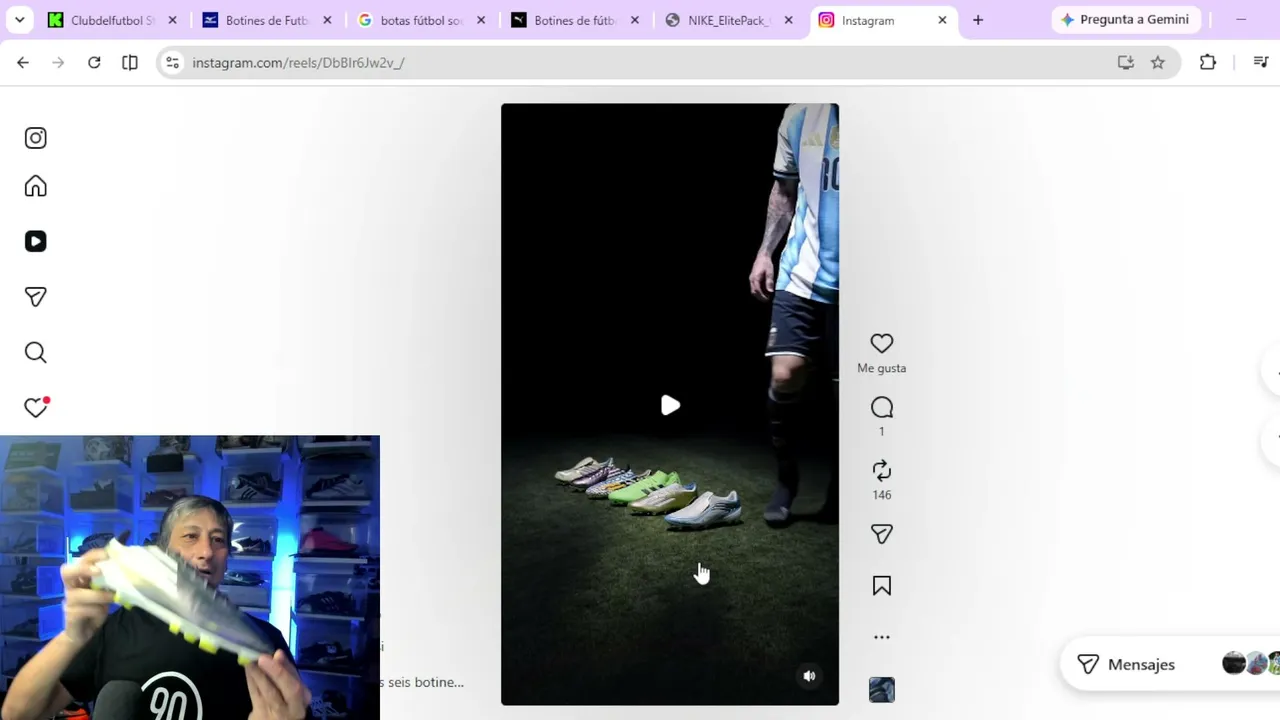Go back in browser history
1280x720 pixels.
click(x=23, y=62)
